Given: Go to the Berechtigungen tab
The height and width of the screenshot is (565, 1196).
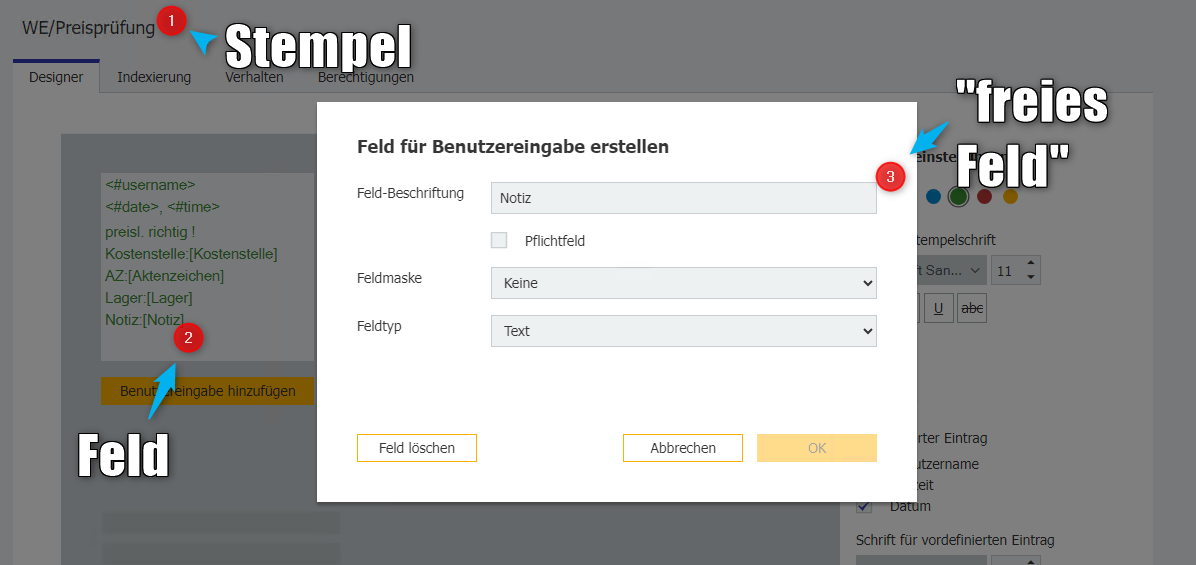Looking at the screenshot, I should (366, 77).
